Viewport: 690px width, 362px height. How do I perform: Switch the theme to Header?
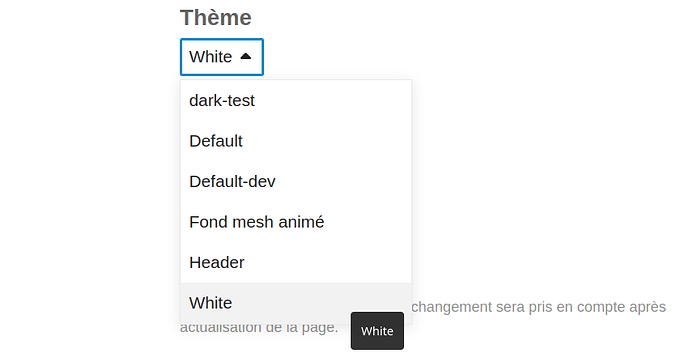pos(296,263)
